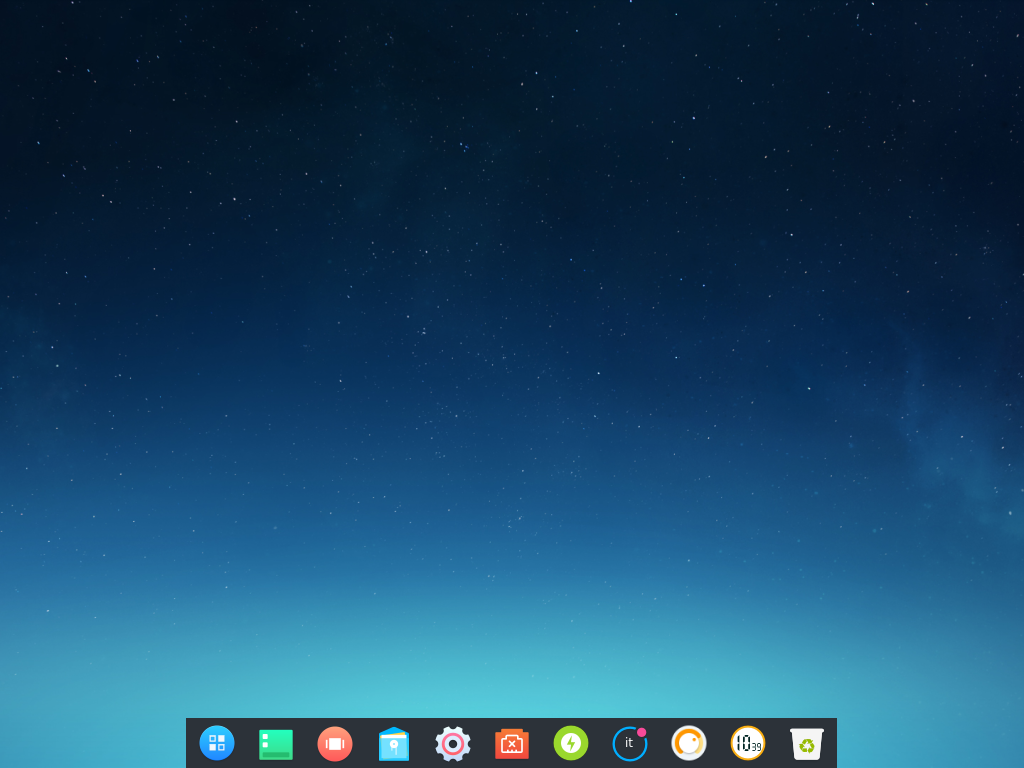This screenshot has width=1024, height=768.
Task: Click dock padding right of the Trash
Action: click(831, 744)
